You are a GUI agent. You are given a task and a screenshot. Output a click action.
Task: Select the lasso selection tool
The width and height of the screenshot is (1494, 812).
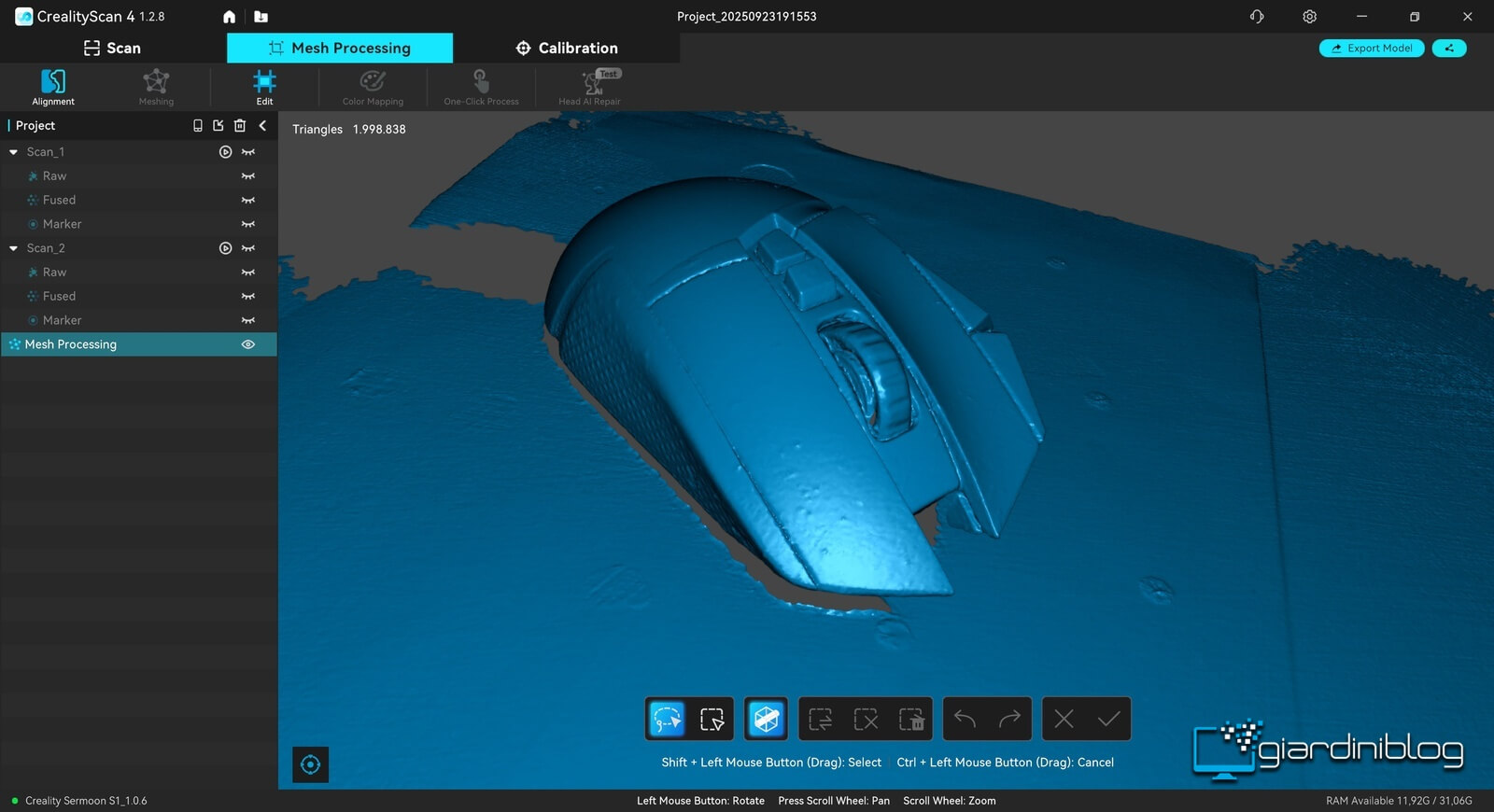[x=668, y=719]
